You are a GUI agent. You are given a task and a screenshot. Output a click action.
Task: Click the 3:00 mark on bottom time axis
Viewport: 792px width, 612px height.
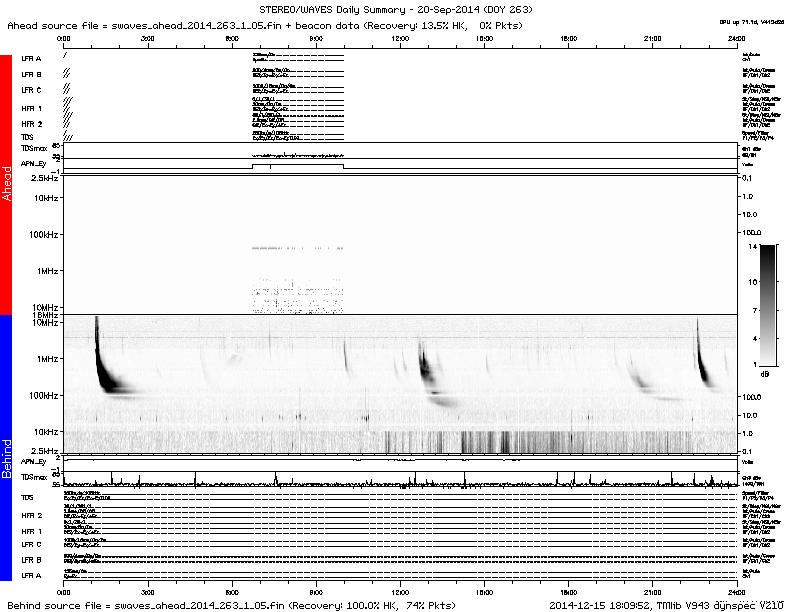coord(147,592)
